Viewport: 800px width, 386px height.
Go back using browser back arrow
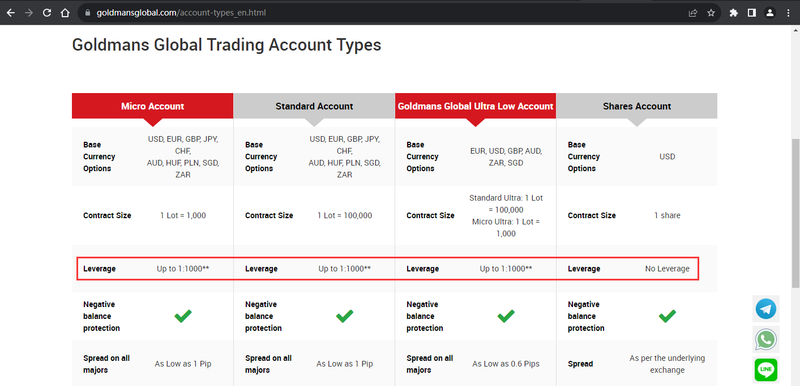click(x=10, y=13)
